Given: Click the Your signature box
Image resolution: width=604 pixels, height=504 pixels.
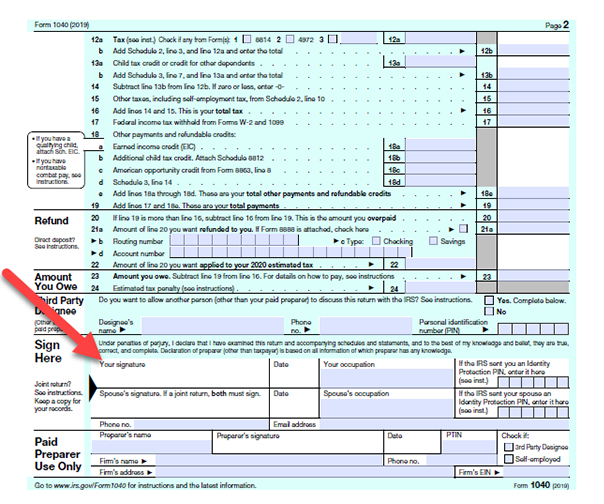Looking at the screenshot, I should 180,373.
